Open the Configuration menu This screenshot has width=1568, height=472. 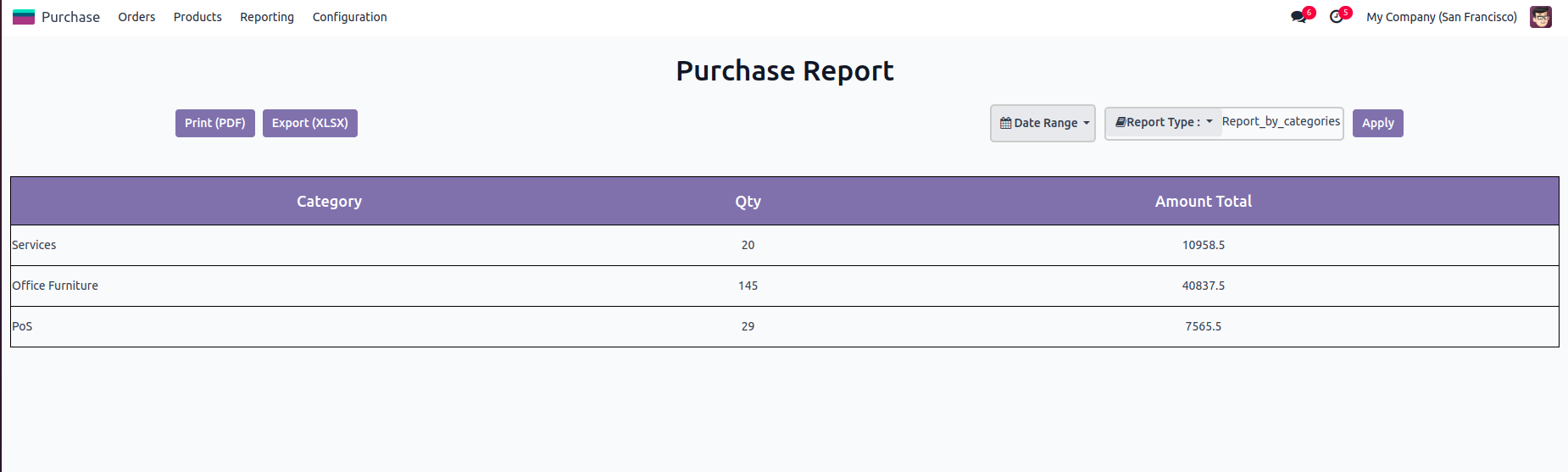(349, 17)
